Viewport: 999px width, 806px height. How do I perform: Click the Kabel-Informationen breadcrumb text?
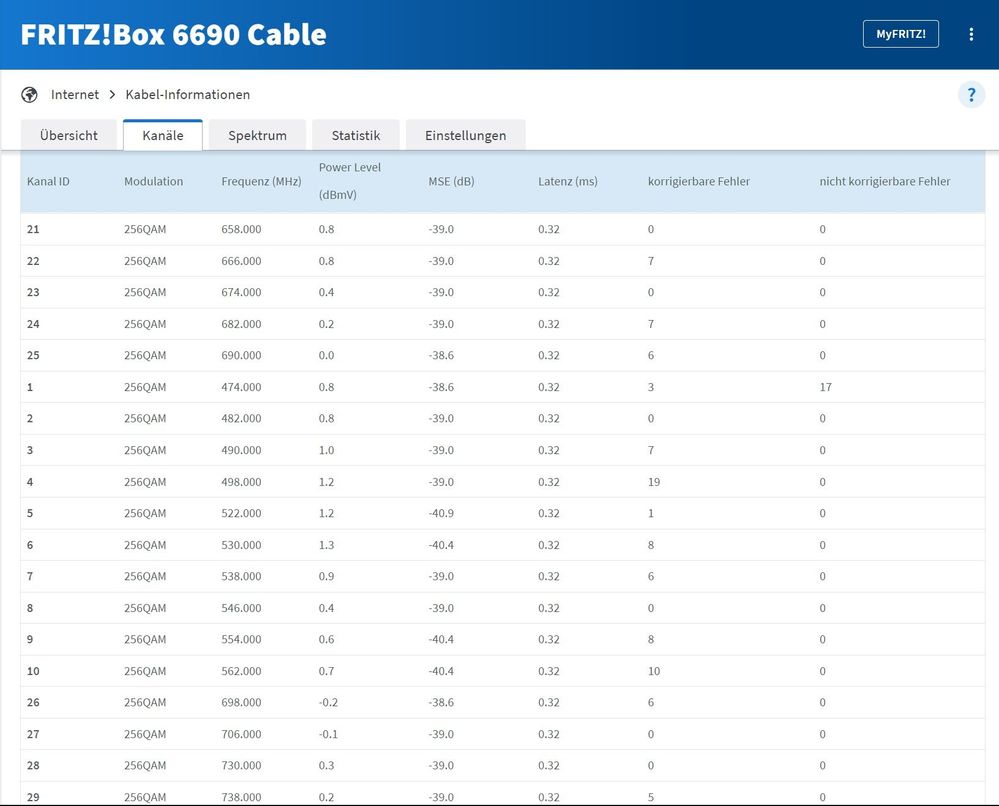tap(187, 95)
